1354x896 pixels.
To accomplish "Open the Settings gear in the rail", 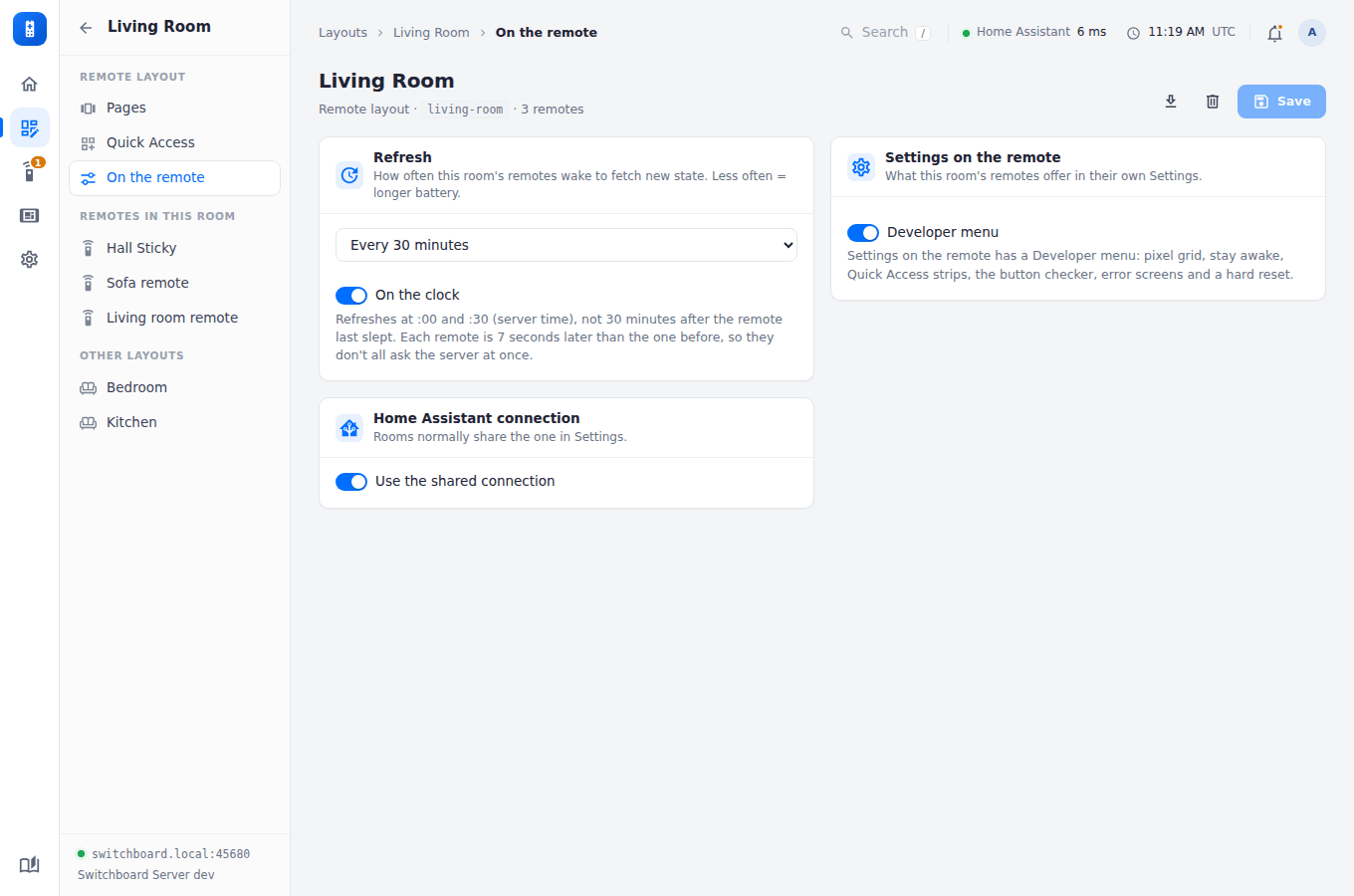I will (x=30, y=259).
